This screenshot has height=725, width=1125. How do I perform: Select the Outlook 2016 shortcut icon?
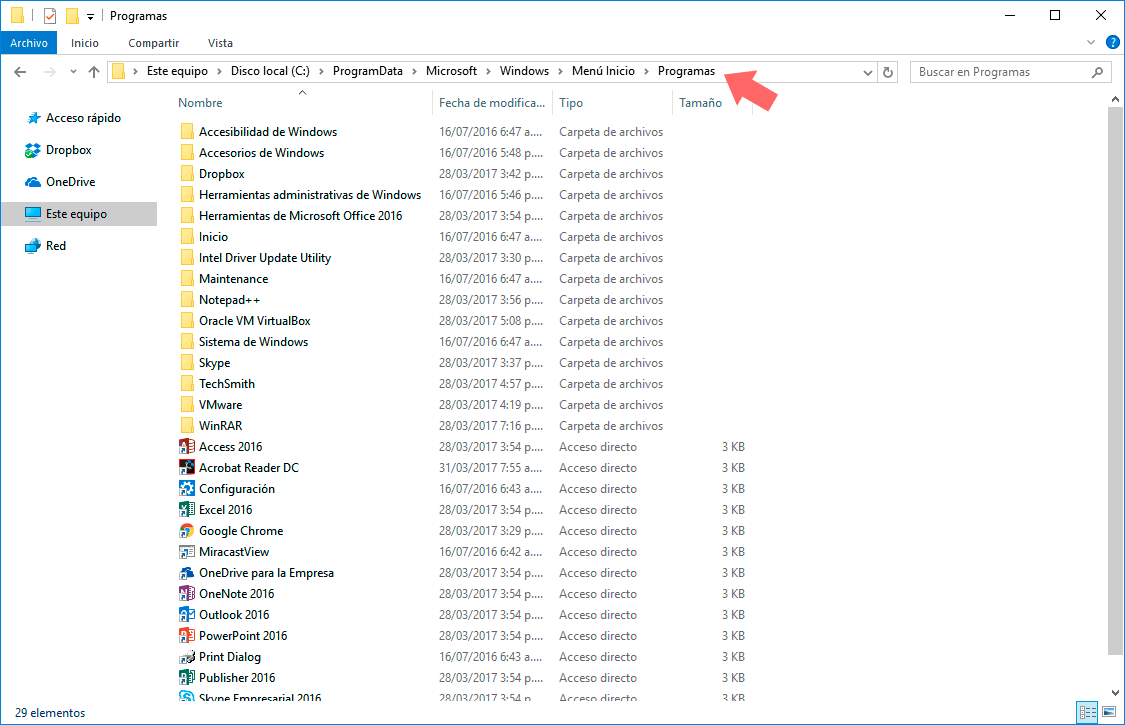click(187, 614)
